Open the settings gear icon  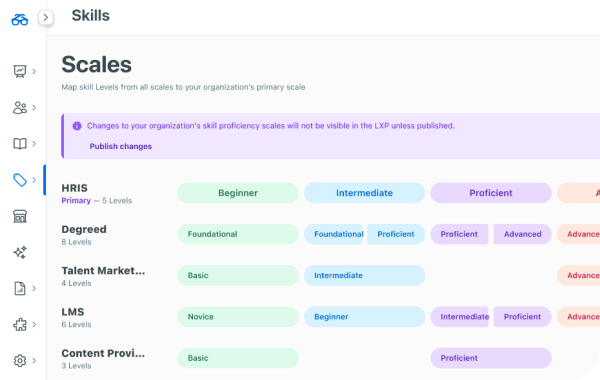click(20, 360)
